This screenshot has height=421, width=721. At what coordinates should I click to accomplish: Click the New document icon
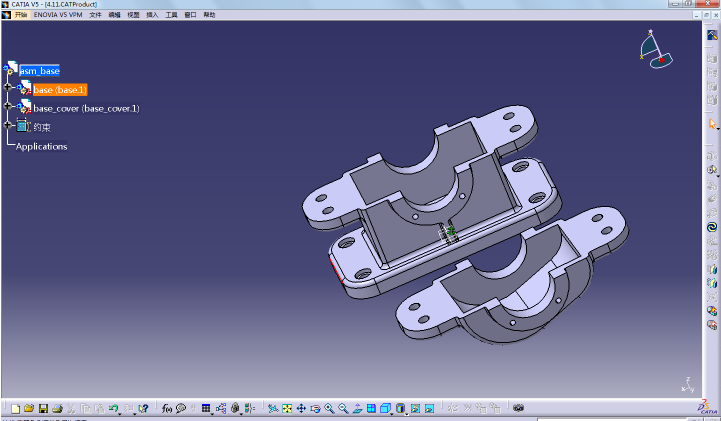[x=15, y=408]
